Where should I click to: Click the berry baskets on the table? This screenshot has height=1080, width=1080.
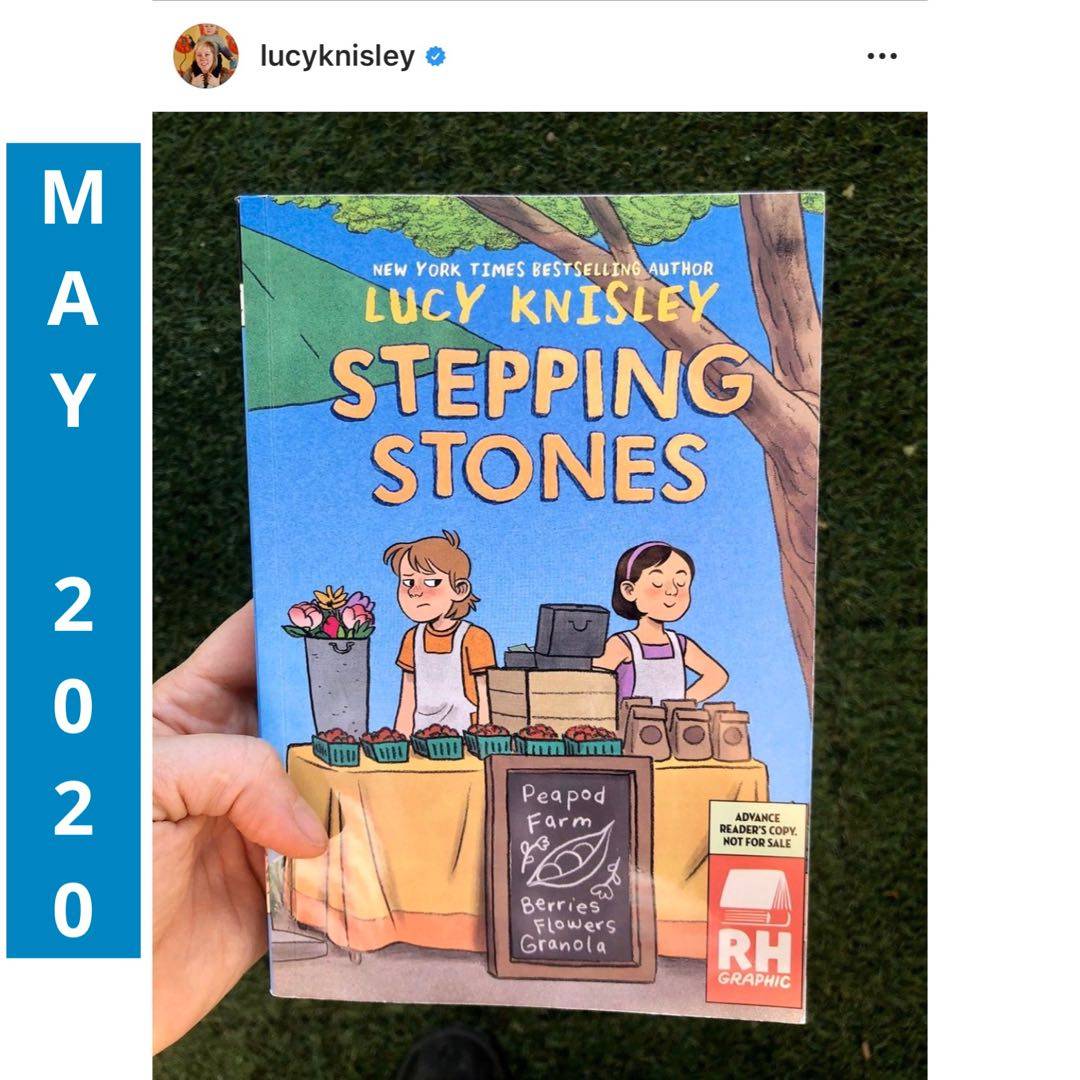466,745
